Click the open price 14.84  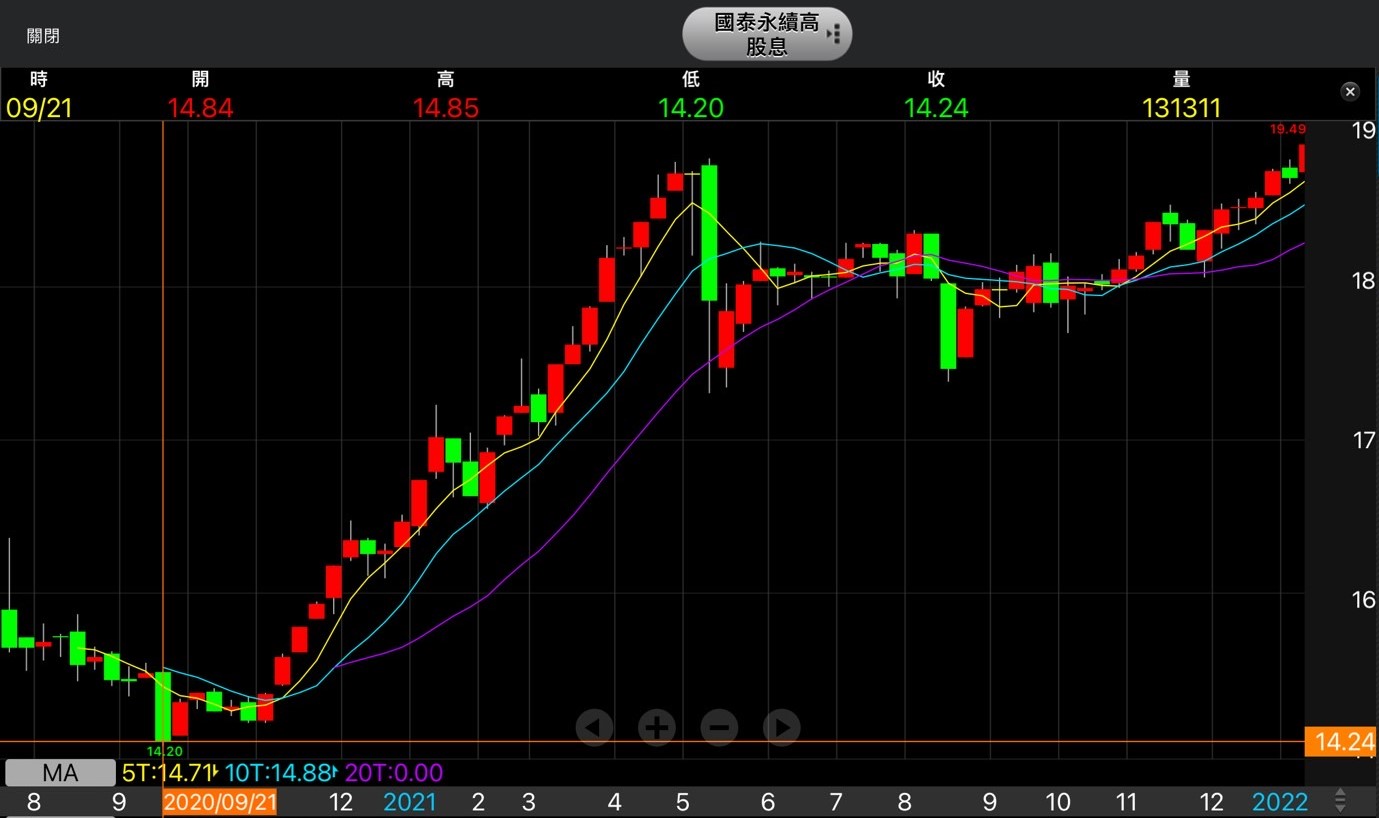coord(200,108)
